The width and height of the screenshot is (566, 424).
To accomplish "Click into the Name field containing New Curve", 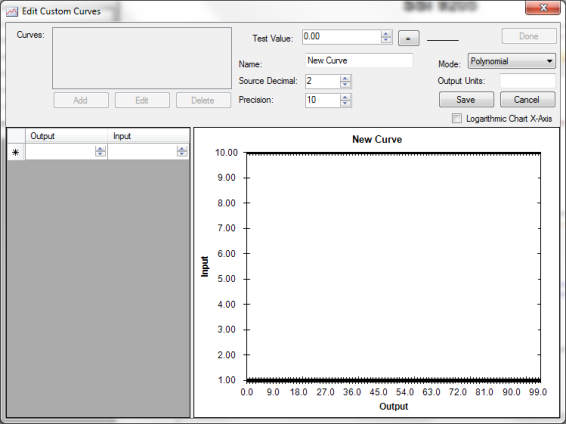I will 359,61.
